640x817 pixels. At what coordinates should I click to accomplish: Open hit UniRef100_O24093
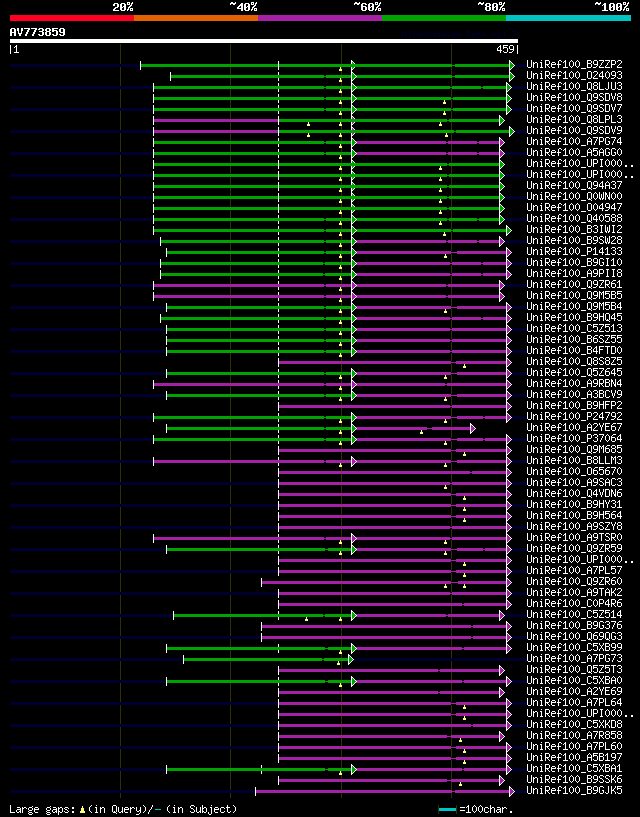(x=574, y=76)
